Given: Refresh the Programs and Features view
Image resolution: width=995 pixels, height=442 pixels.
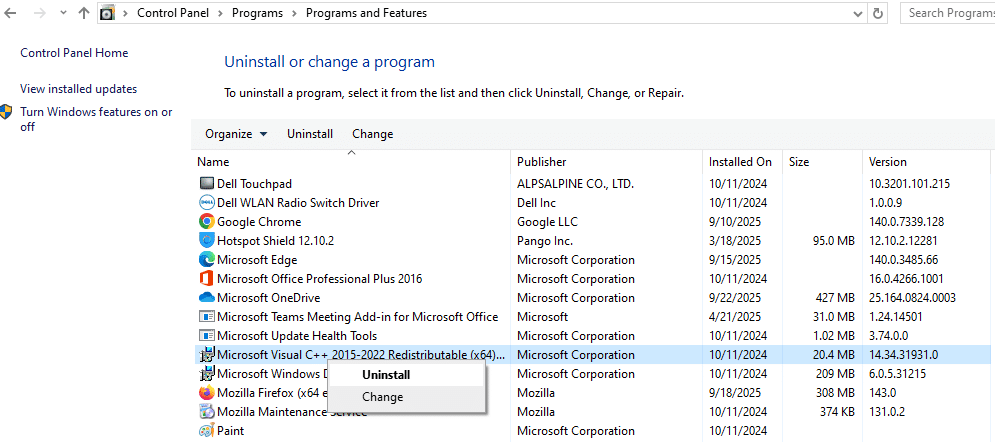Looking at the screenshot, I should point(878,13).
